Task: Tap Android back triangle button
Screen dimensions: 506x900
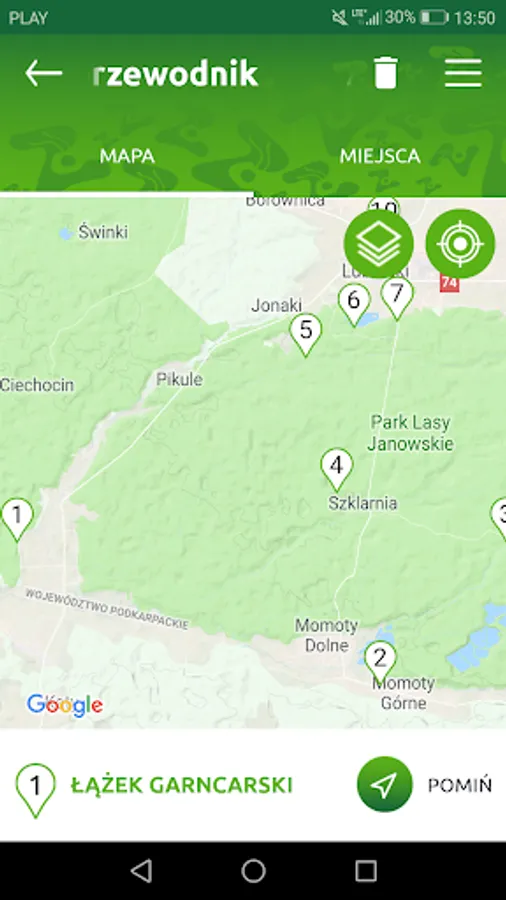Action: point(141,871)
